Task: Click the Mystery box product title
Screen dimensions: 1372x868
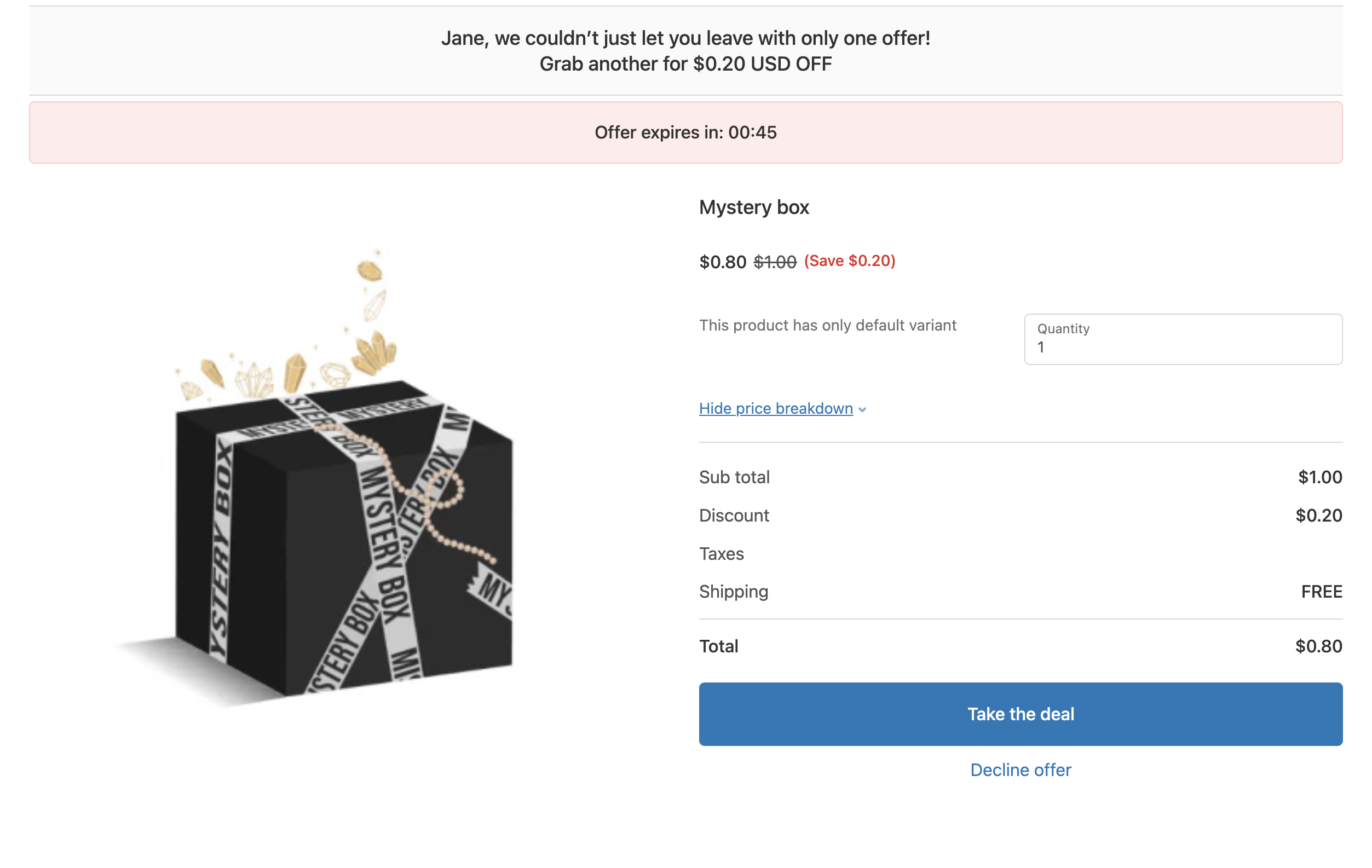Action: coord(753,207)
